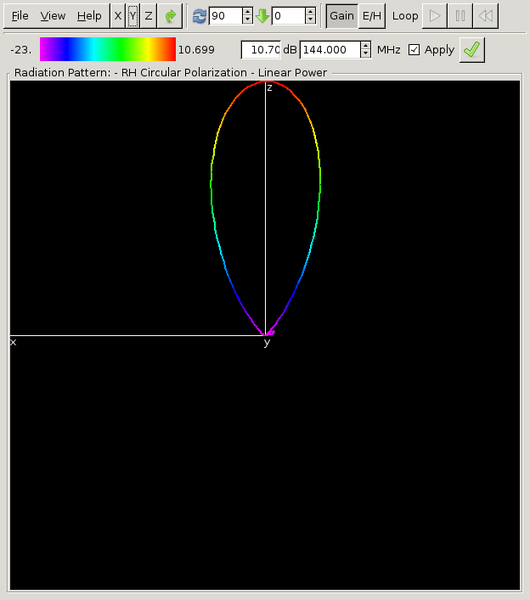This screenshot has height=600, width=530.
Task: Start the frequency loop with play
Action: point(434,16)
